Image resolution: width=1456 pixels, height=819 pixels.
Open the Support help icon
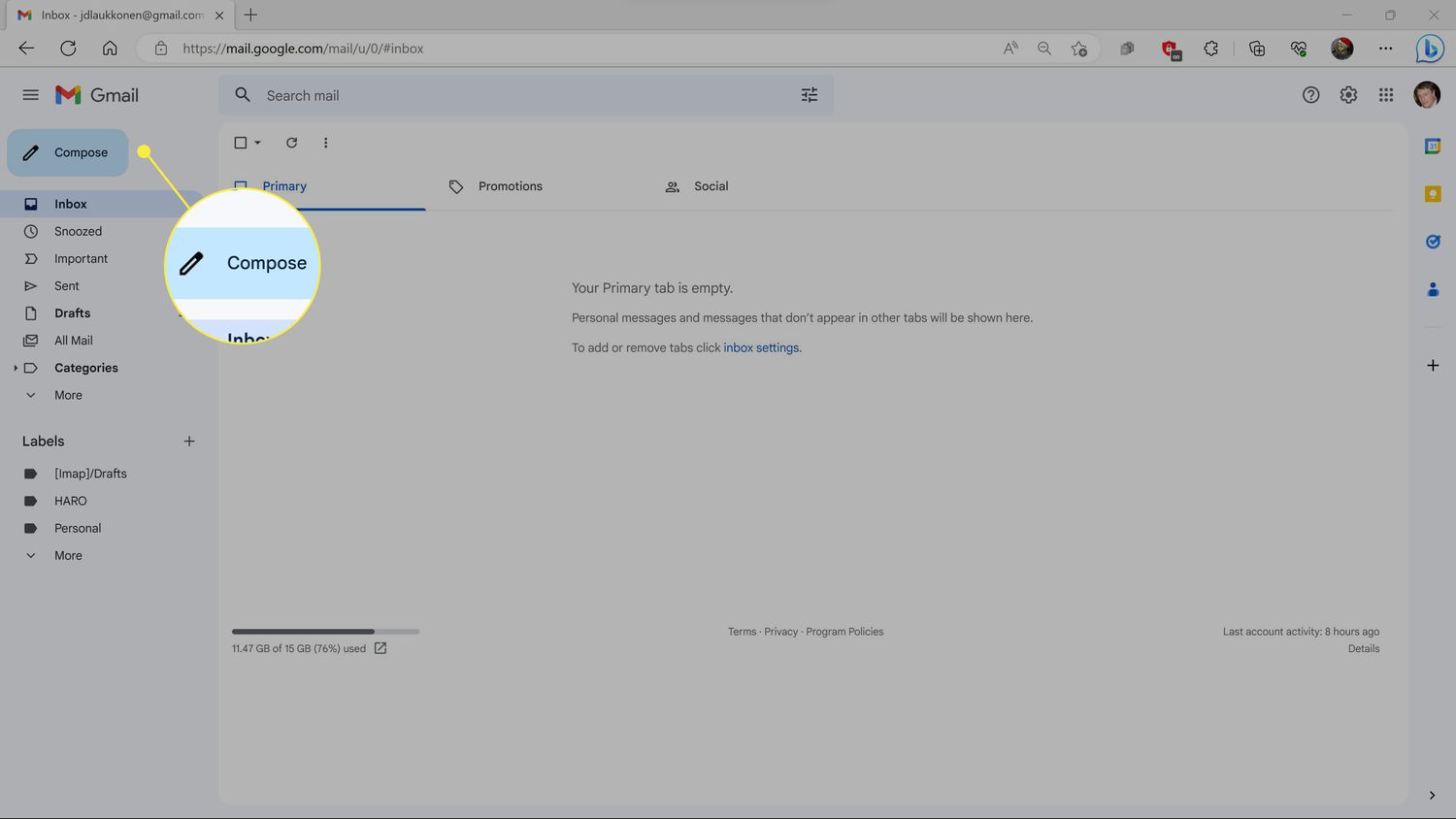click(x=1310, y=95)
